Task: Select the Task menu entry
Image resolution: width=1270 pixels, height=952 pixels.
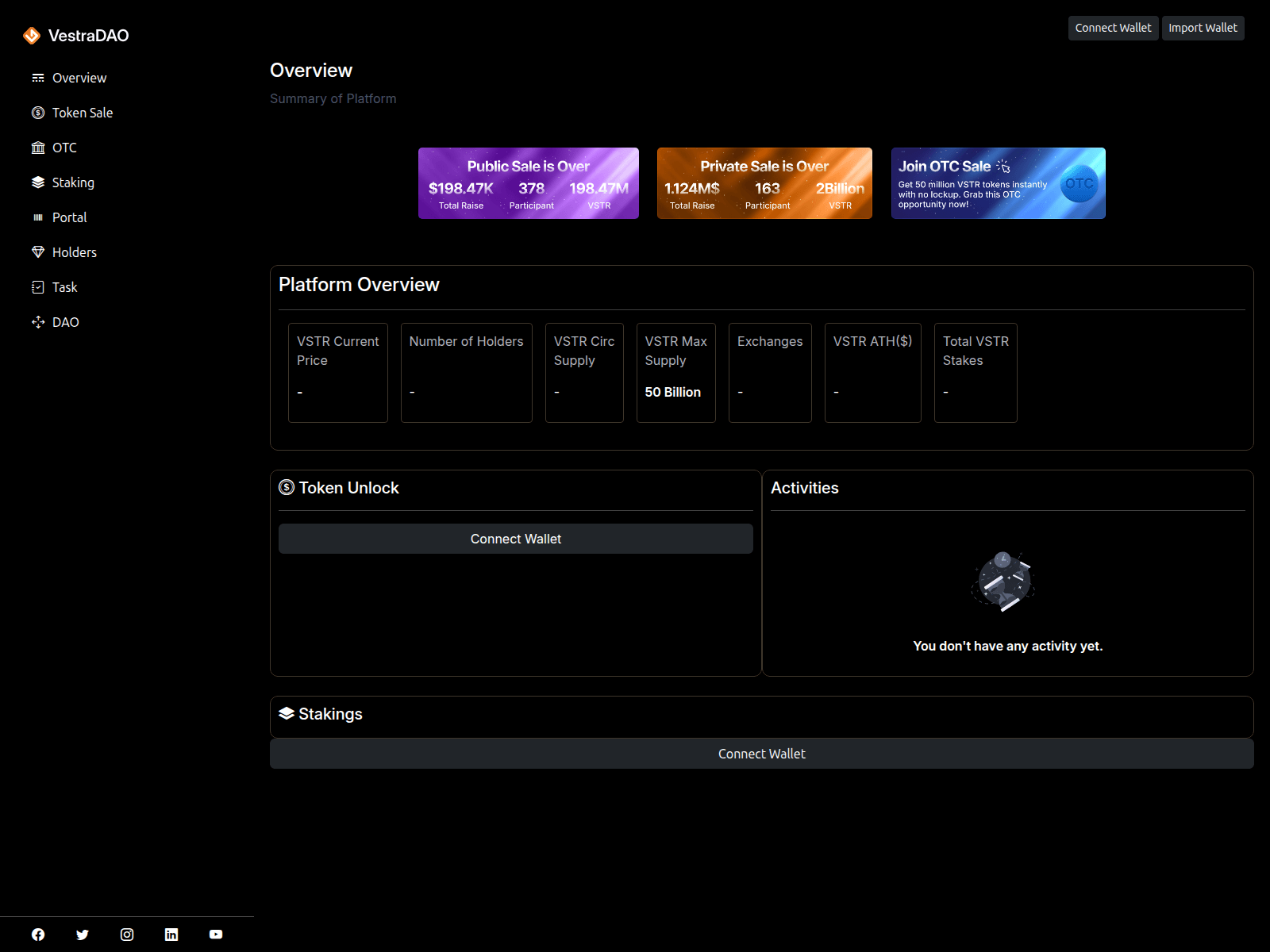Action: coord(65,287)
